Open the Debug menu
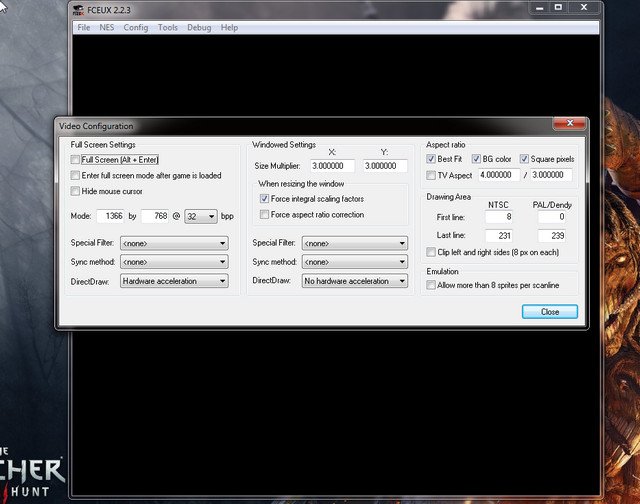Screen dimensions: 640x504 click(x=199, y=27)
